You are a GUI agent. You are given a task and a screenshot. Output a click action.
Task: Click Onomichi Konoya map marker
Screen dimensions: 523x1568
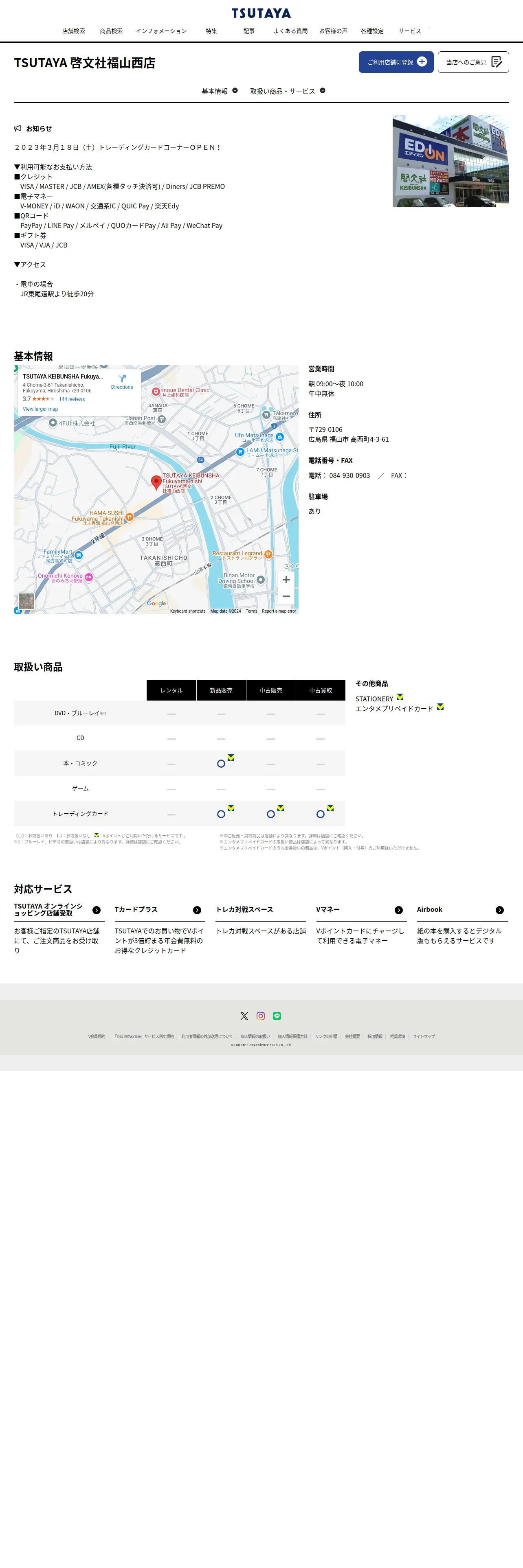(x=88, y=577)
